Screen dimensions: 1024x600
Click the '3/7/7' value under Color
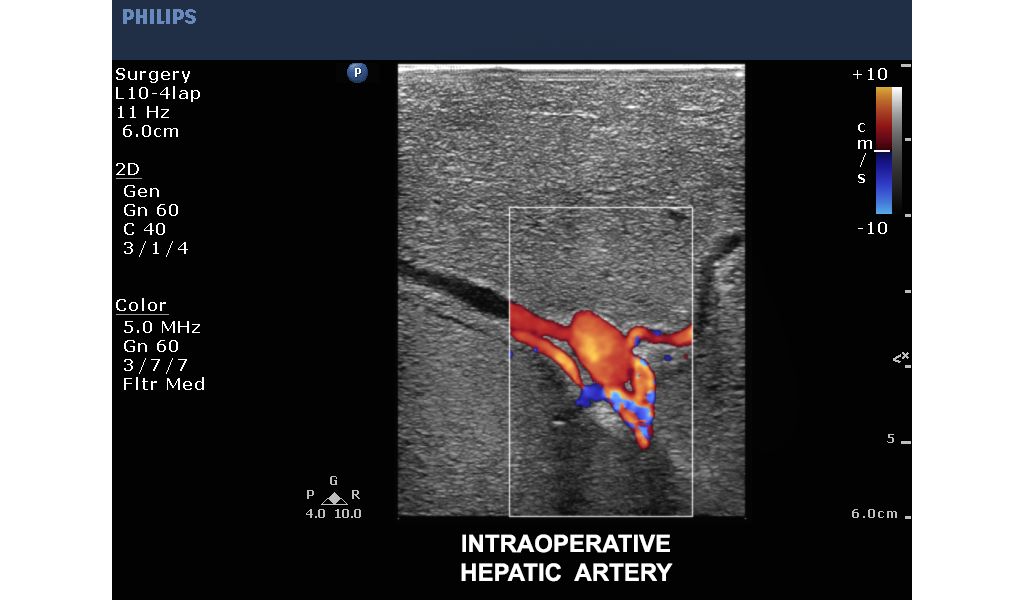(x=155, y=365)
